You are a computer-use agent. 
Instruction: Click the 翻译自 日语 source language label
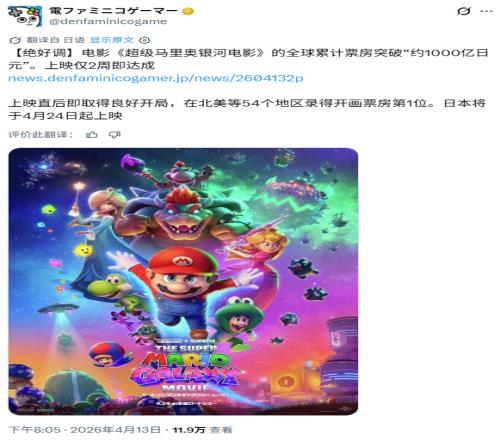point(55,40)
